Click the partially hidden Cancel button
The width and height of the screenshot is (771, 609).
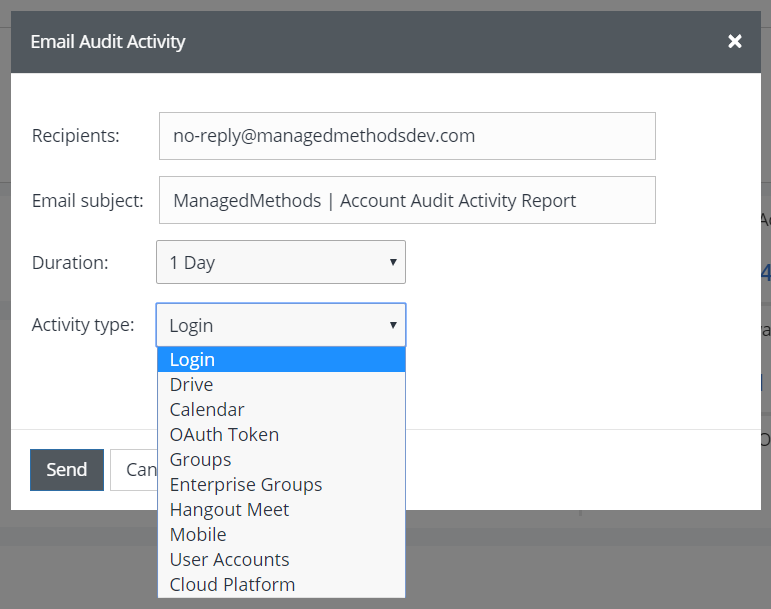click(x=133, y=470)
